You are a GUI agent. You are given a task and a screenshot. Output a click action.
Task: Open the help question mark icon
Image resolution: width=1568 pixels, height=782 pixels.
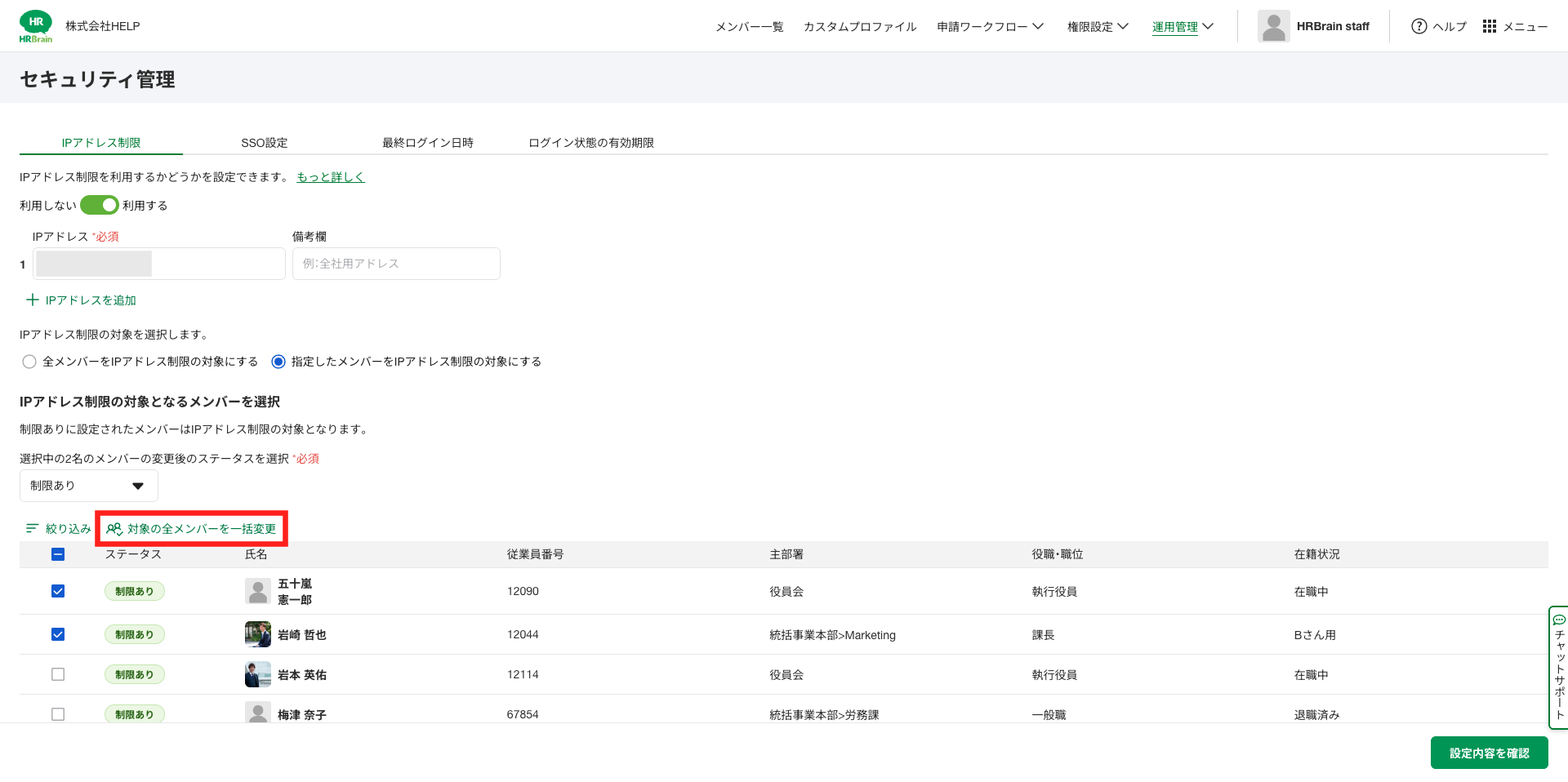1419,26
